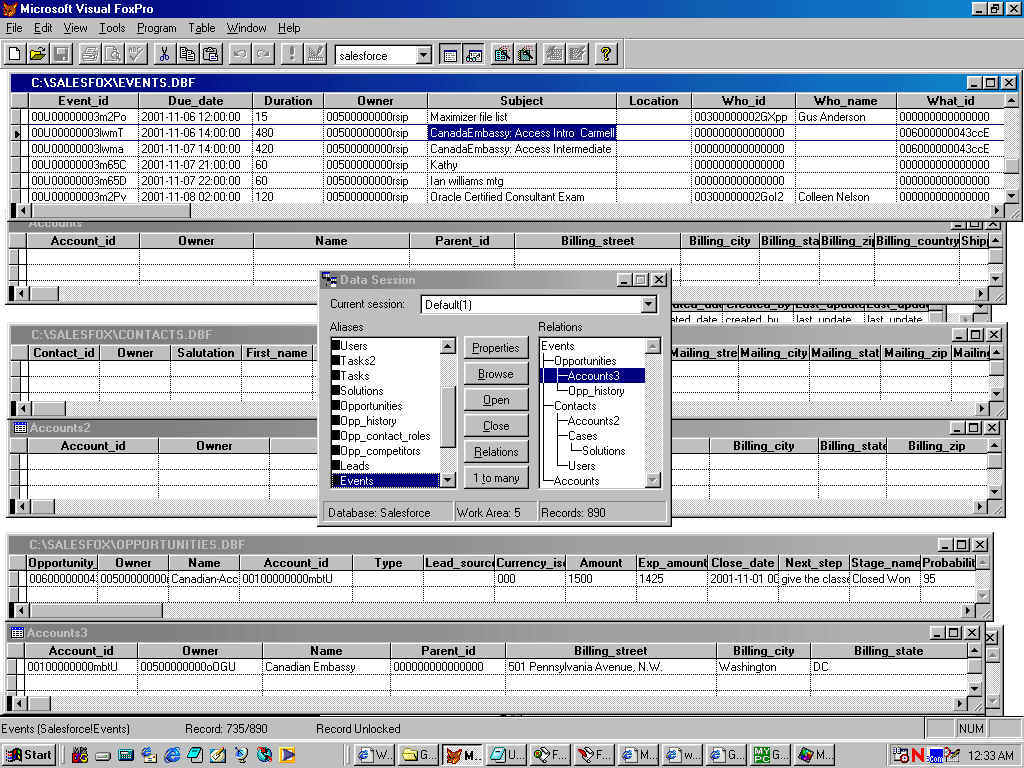Open Help with the question mark icon

(605, 54)
